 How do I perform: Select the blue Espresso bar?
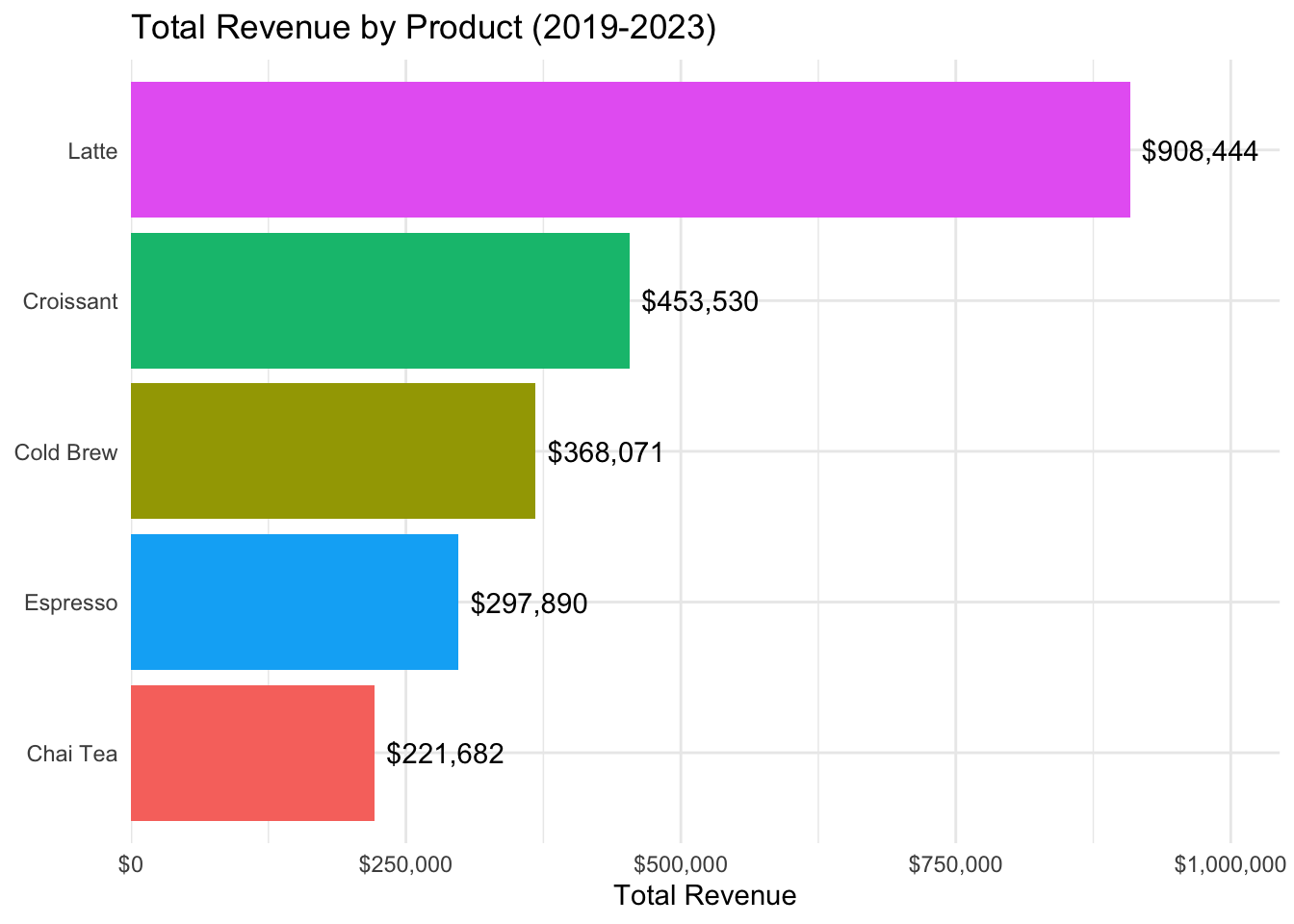pyautogui.click(x=294, y=602)
